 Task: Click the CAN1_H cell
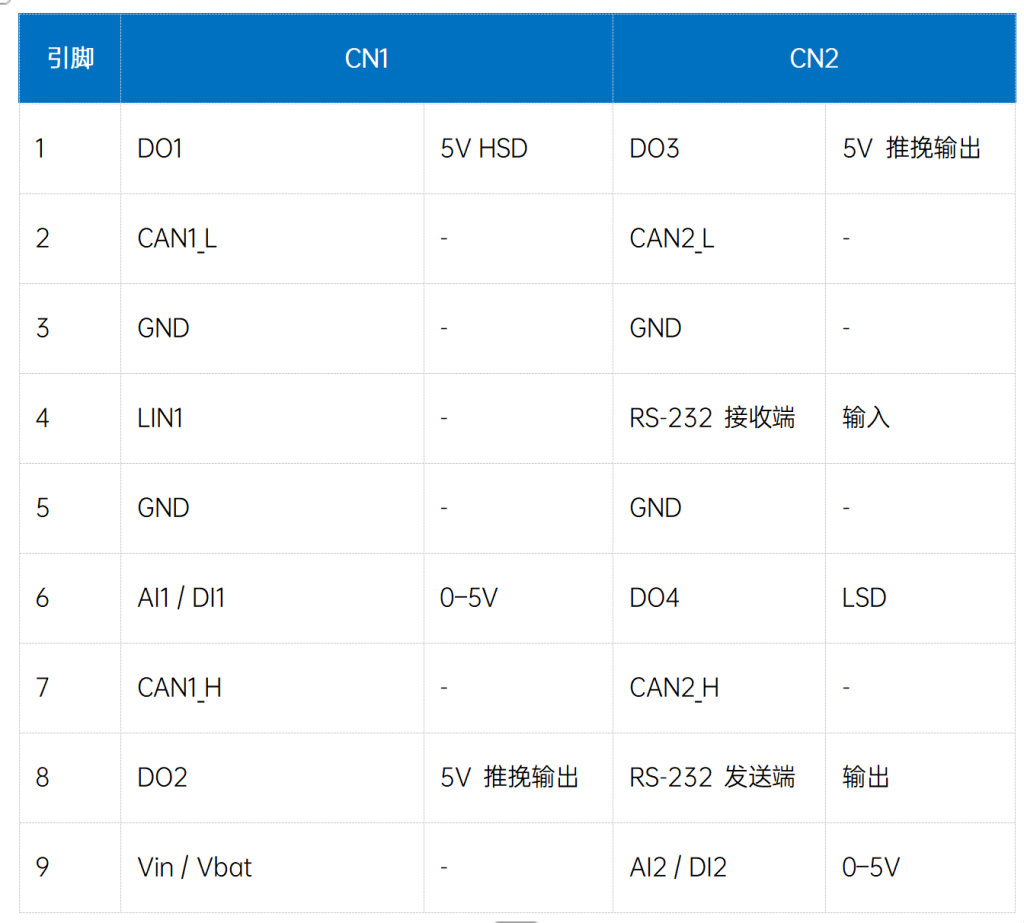pos(179,688)
